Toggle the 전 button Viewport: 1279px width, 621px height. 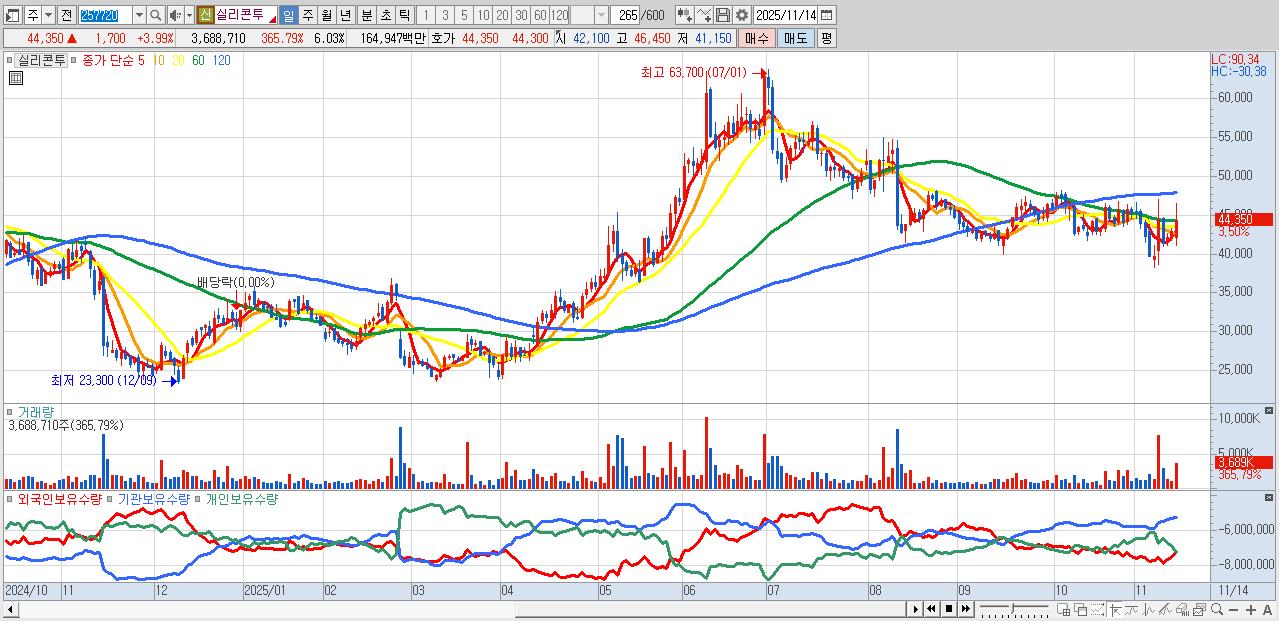(66, 15)
